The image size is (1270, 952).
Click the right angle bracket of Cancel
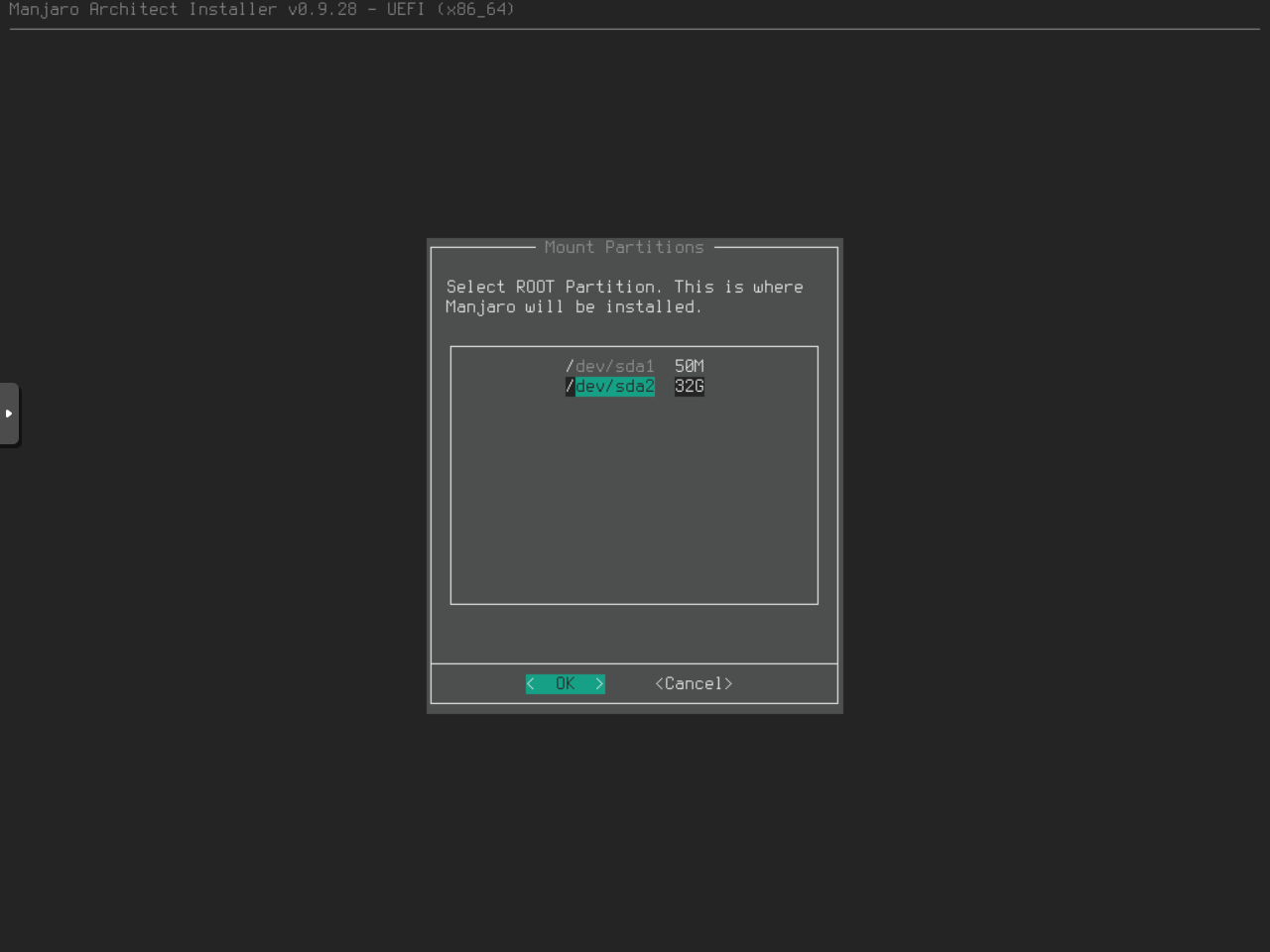[728, 683]
